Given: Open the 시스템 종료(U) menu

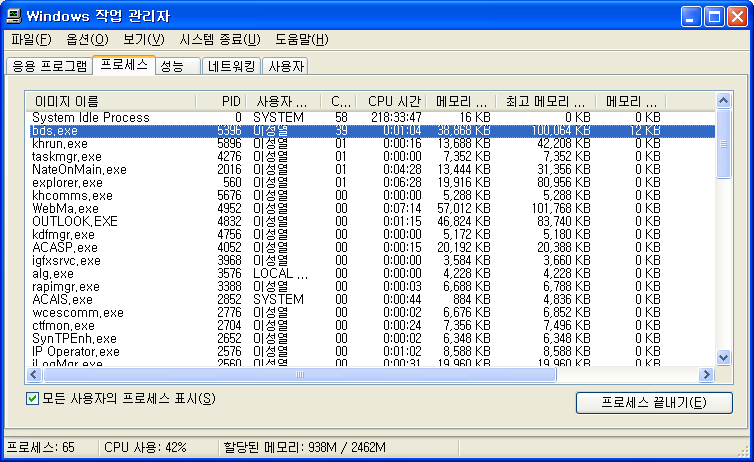Looking at the screenshot, I should coord(219,40).
